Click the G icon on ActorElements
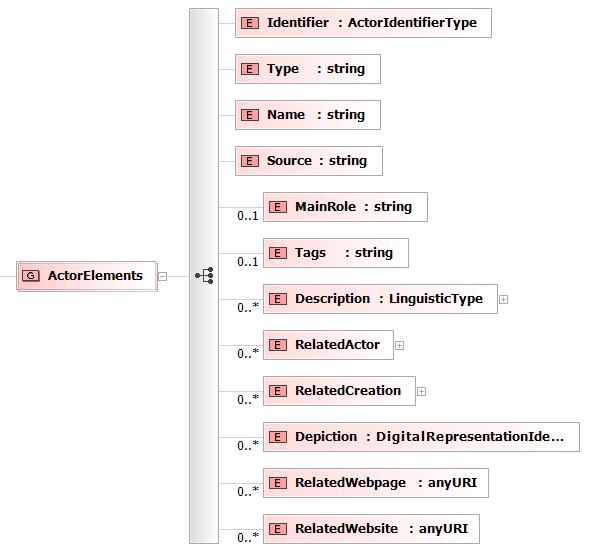This screenshot has width=596, height=552. tap(31, 276)
